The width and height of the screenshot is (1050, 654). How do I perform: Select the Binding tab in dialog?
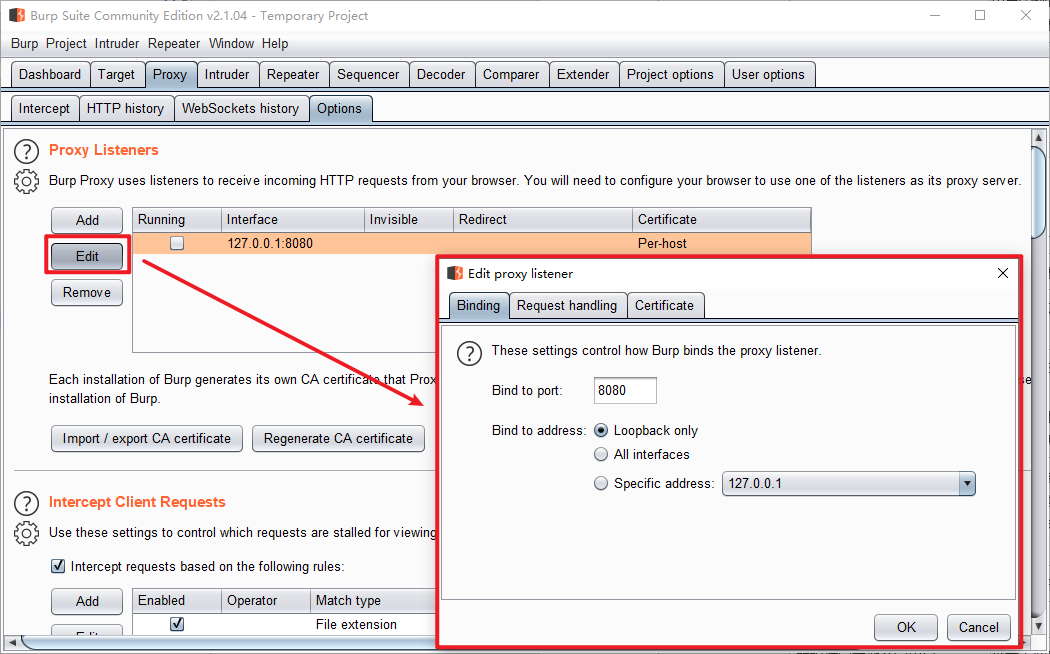(478, 305)
